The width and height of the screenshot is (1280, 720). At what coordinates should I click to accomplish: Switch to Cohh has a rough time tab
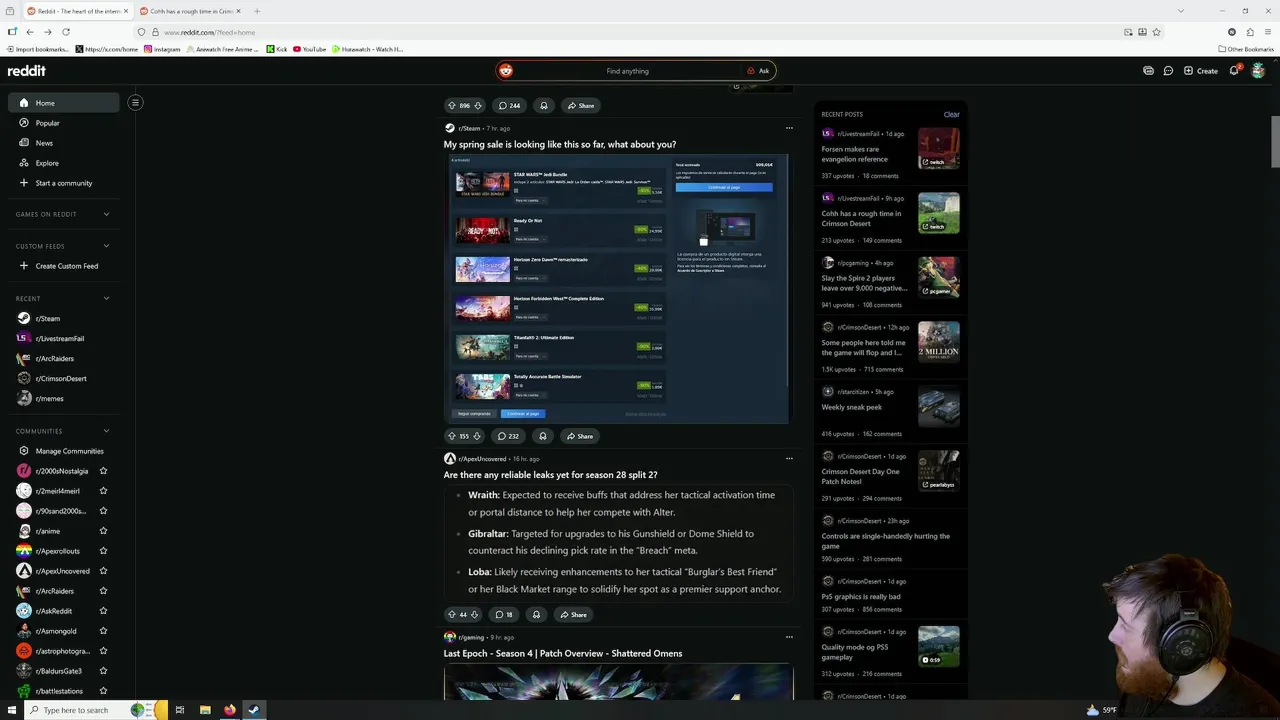190,11
